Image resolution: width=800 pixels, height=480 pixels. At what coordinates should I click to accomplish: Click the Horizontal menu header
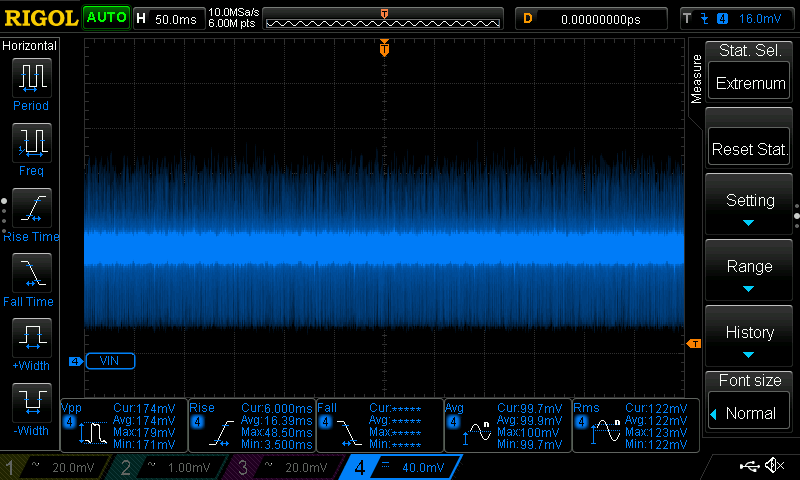pos(30,46)
